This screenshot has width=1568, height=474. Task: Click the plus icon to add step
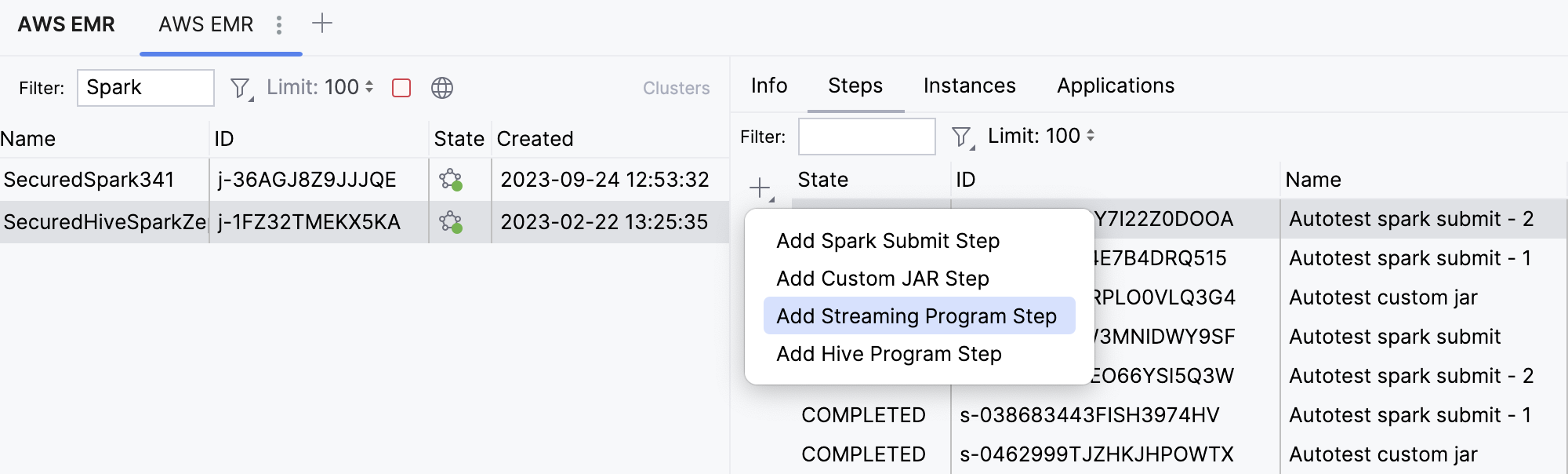760,188
